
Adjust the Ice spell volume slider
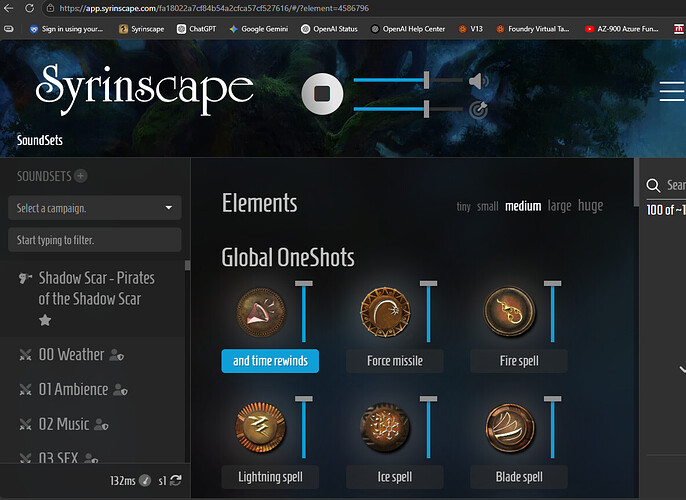tap(428, 427)
